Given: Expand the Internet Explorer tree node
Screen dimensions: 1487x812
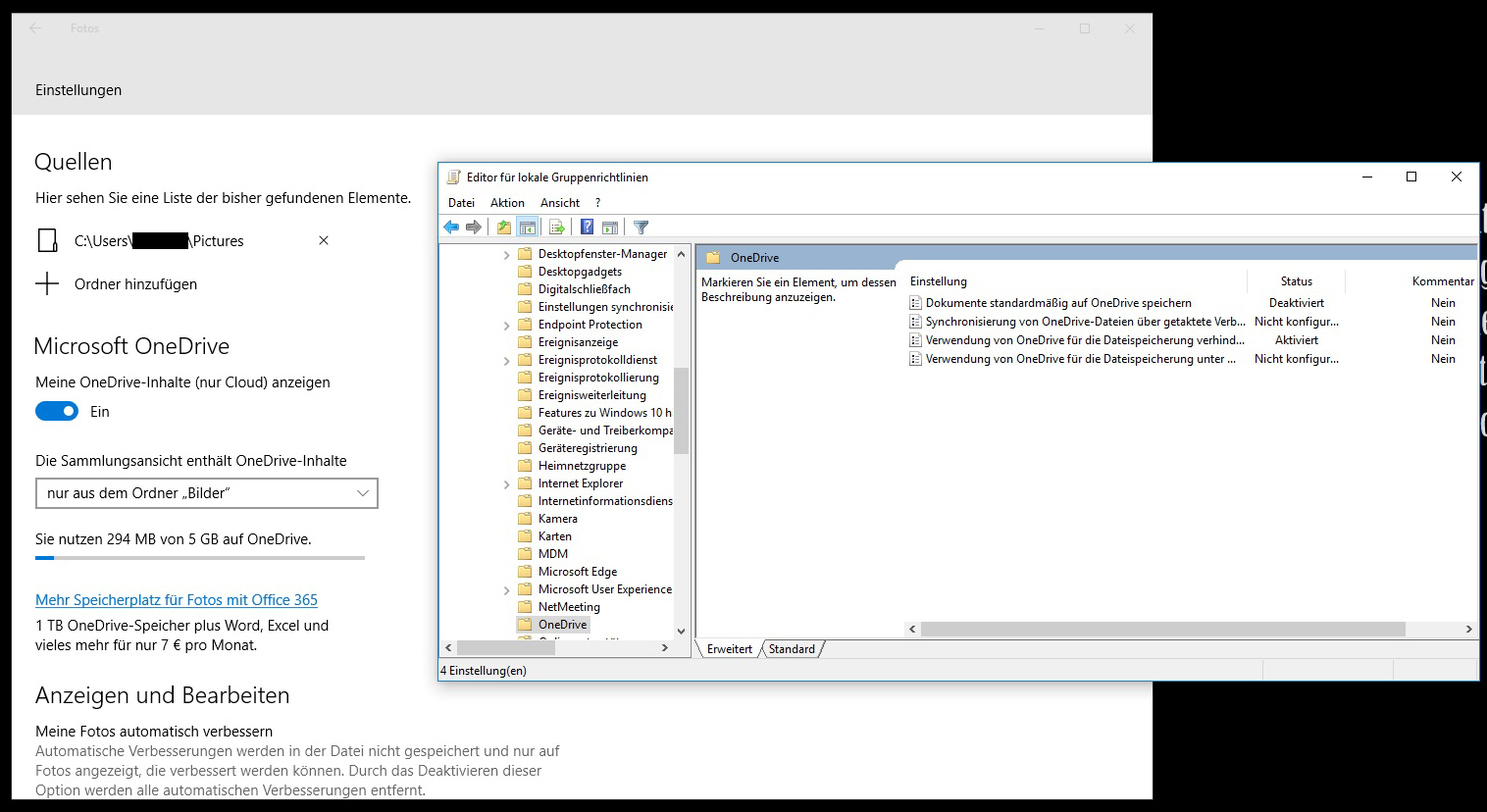Looking at the screenshot, I should coord(507,484).
